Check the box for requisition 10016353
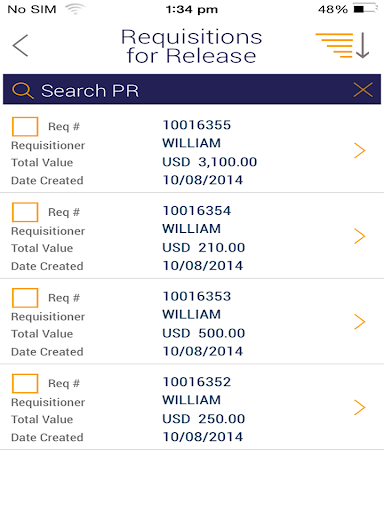This screenshot has height=512, width=384. click(25, 298)
